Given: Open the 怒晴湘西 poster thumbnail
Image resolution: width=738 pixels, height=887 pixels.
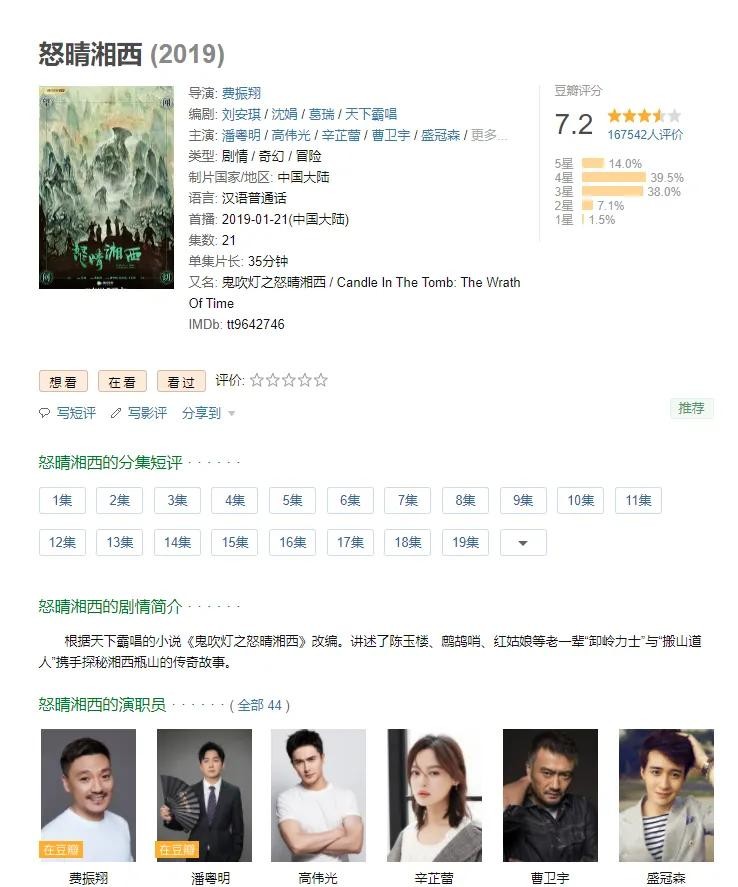Looking at the screenshot, I should point(106,187).
